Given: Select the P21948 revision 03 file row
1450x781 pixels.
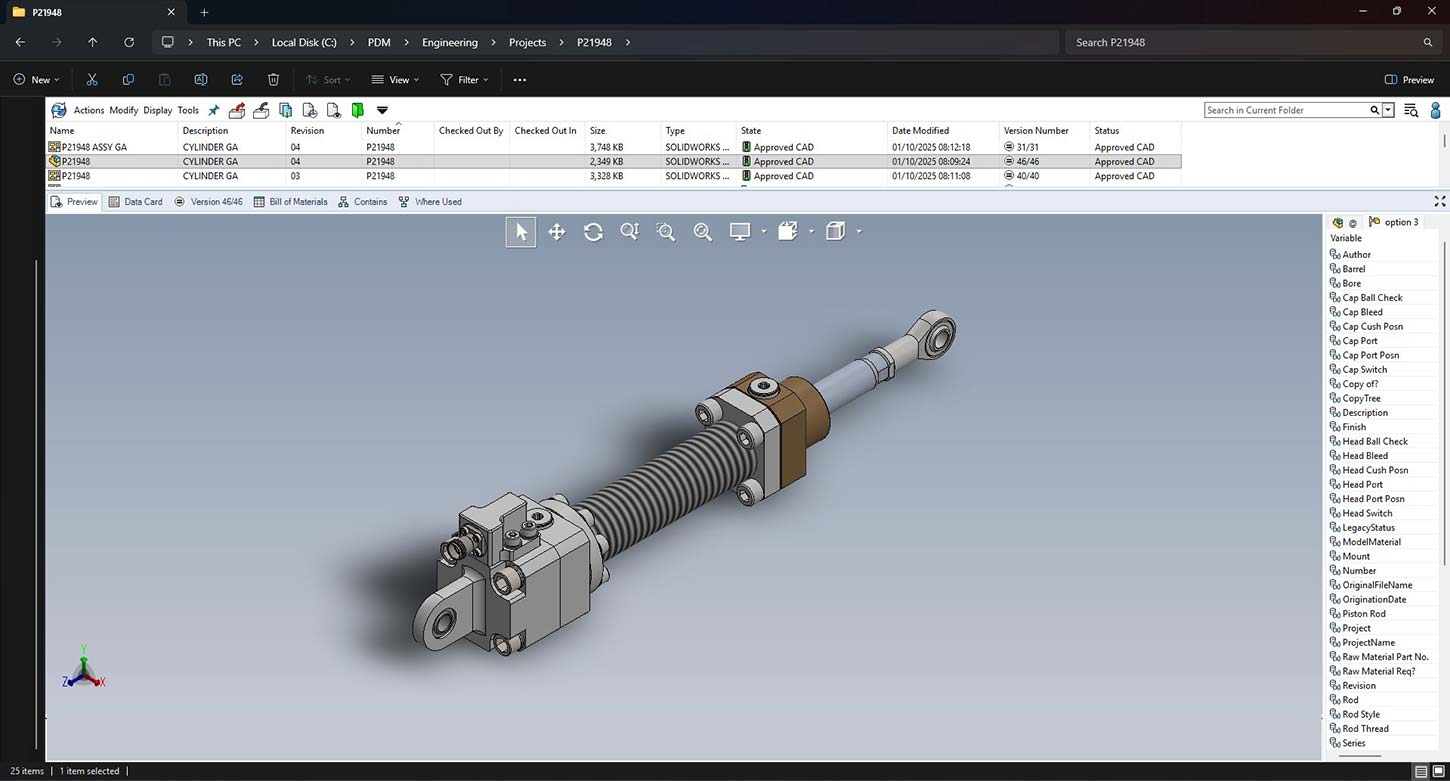Looking at the screenshot, I should pyautogui.click(x=614, y=176).
